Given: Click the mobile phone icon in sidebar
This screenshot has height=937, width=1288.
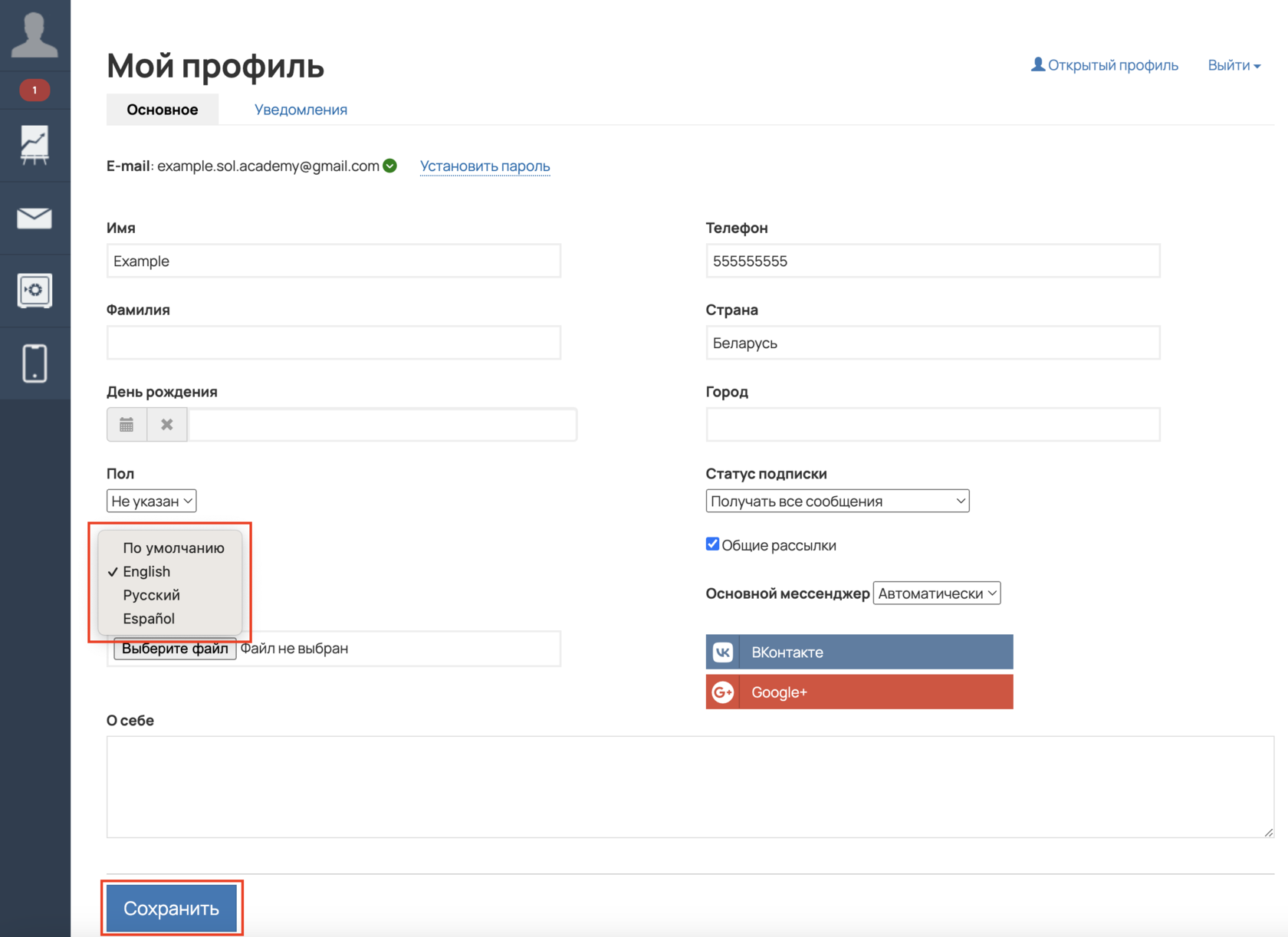Looking at the screenshot, I should [x=34, y=363].
